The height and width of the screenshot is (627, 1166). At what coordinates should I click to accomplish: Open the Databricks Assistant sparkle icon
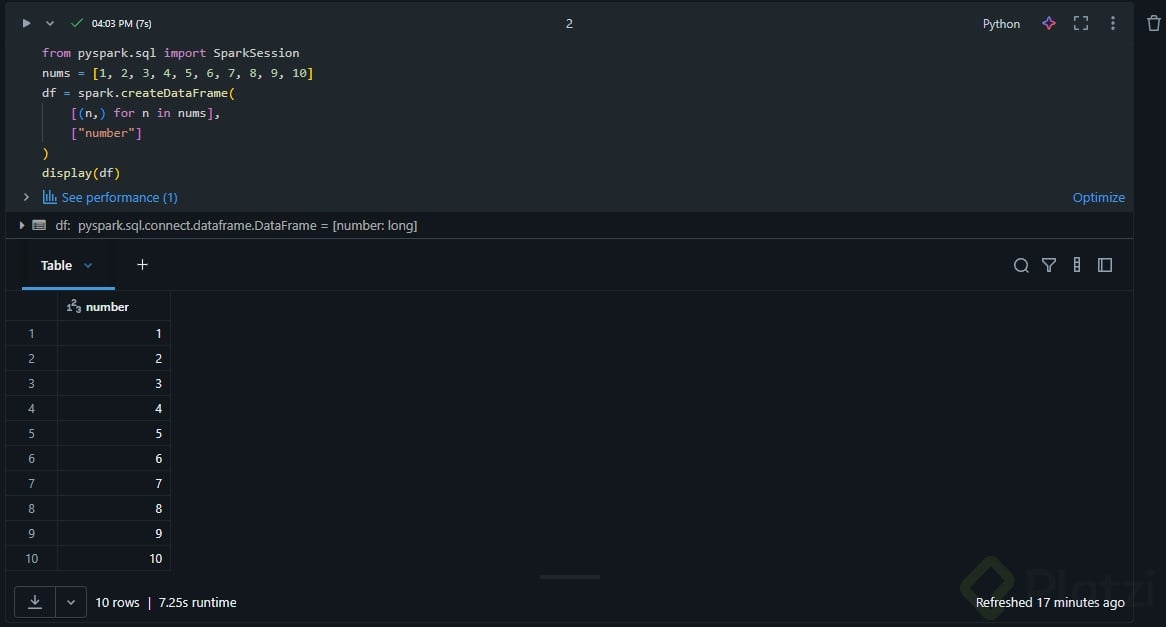pyautogui.click(x=1049, y=23)
